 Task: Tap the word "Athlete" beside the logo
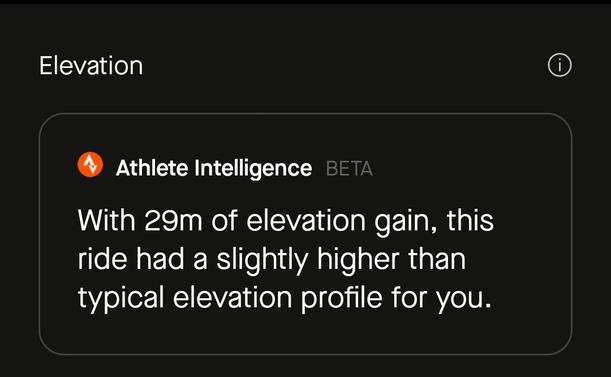click(x=152, y=168)
